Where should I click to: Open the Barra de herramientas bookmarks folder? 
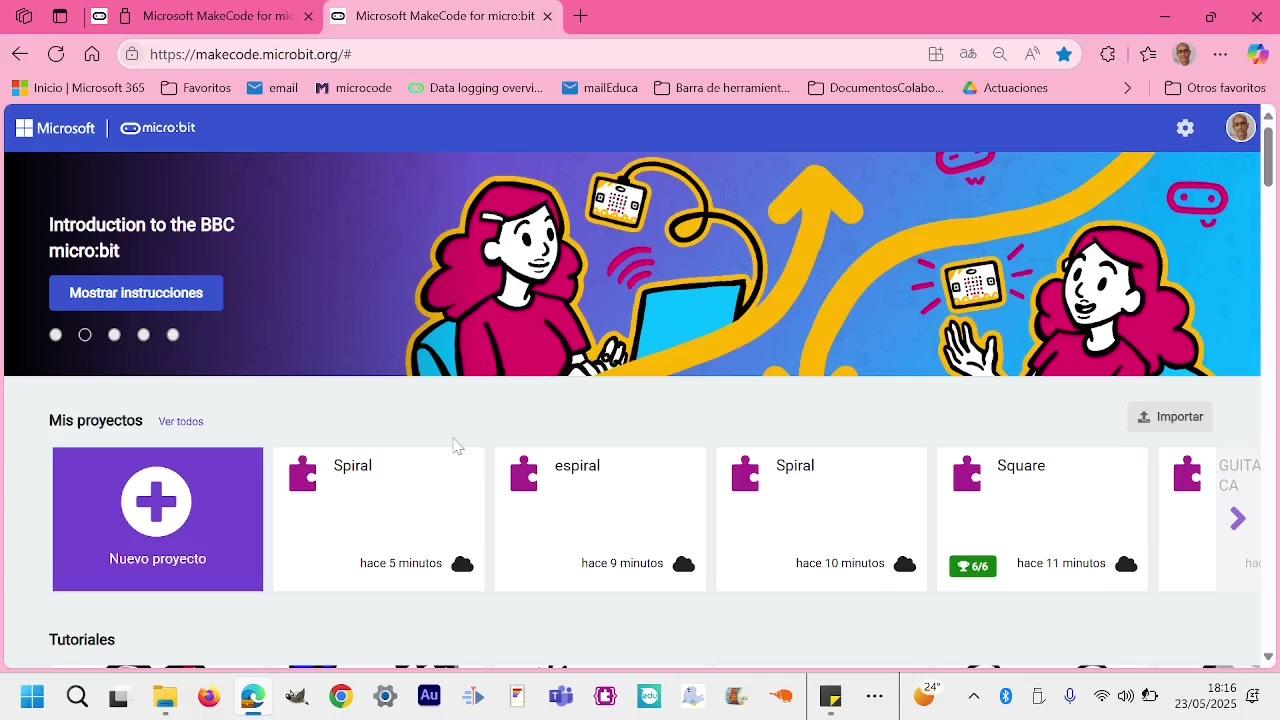click(x=722, y=88)
